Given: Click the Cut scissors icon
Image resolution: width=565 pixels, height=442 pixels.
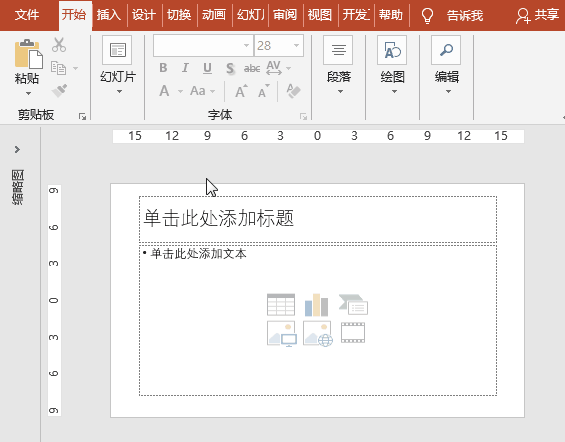Looking at the screenshot, I should 59,45.
